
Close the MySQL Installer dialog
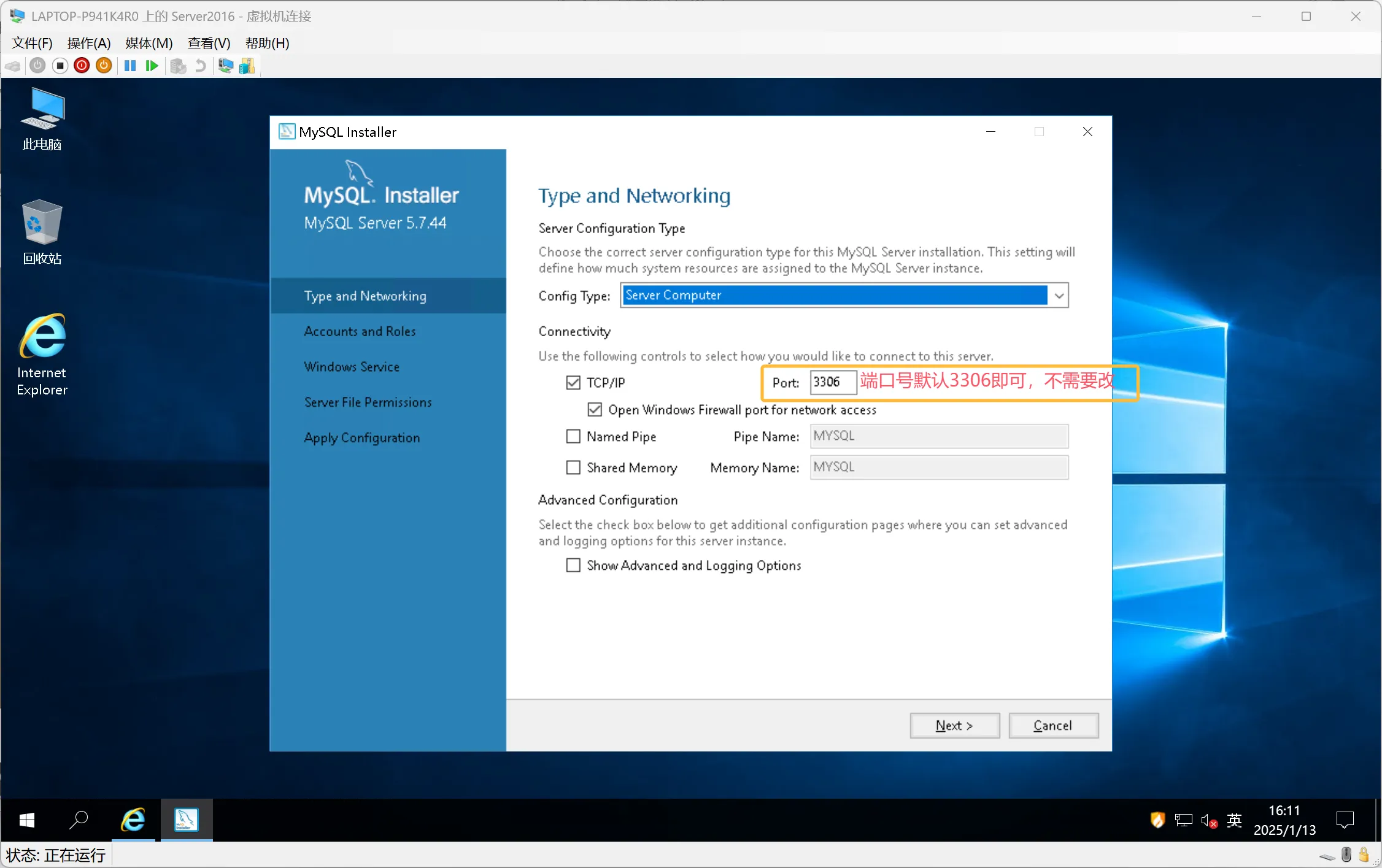click(1087, 132)
